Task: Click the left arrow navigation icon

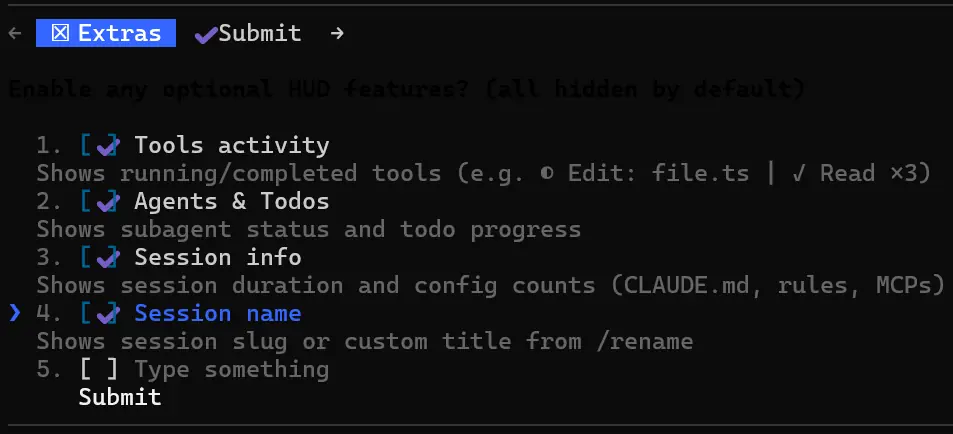Action: click(14, 33)
